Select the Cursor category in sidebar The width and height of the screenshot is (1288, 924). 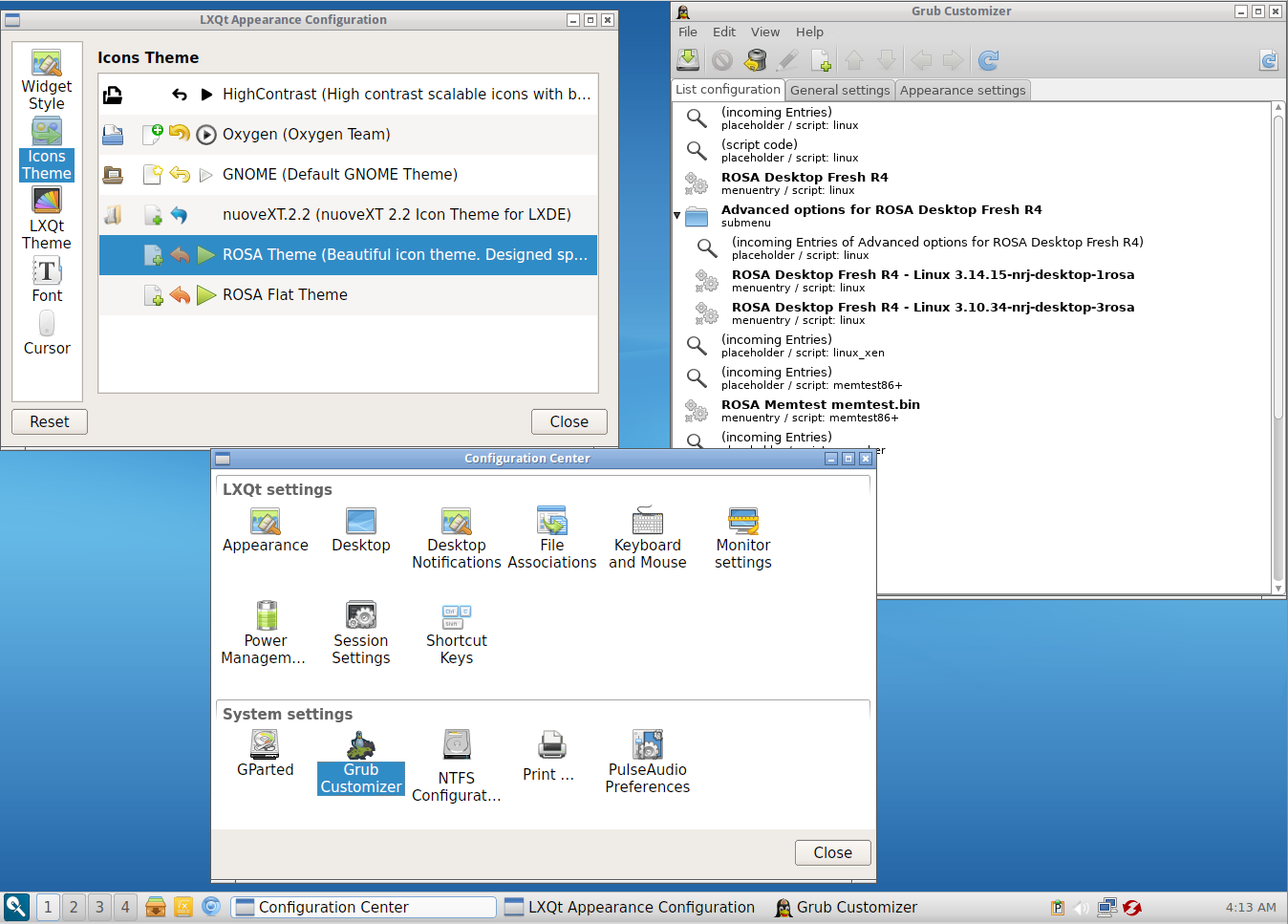tap(47, 333)
